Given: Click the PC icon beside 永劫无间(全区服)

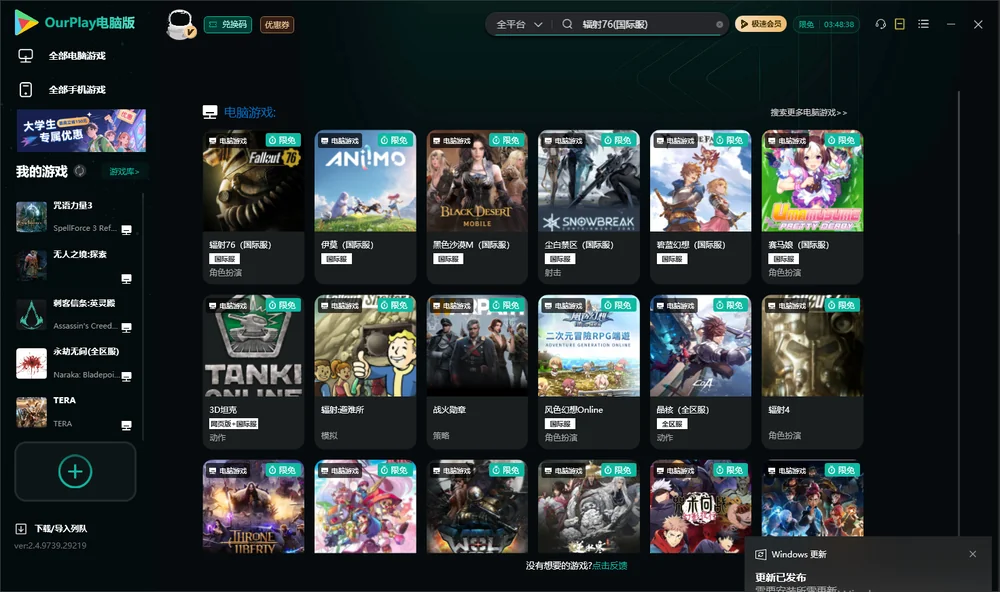Looking at the screenshot, I should 126,376.
